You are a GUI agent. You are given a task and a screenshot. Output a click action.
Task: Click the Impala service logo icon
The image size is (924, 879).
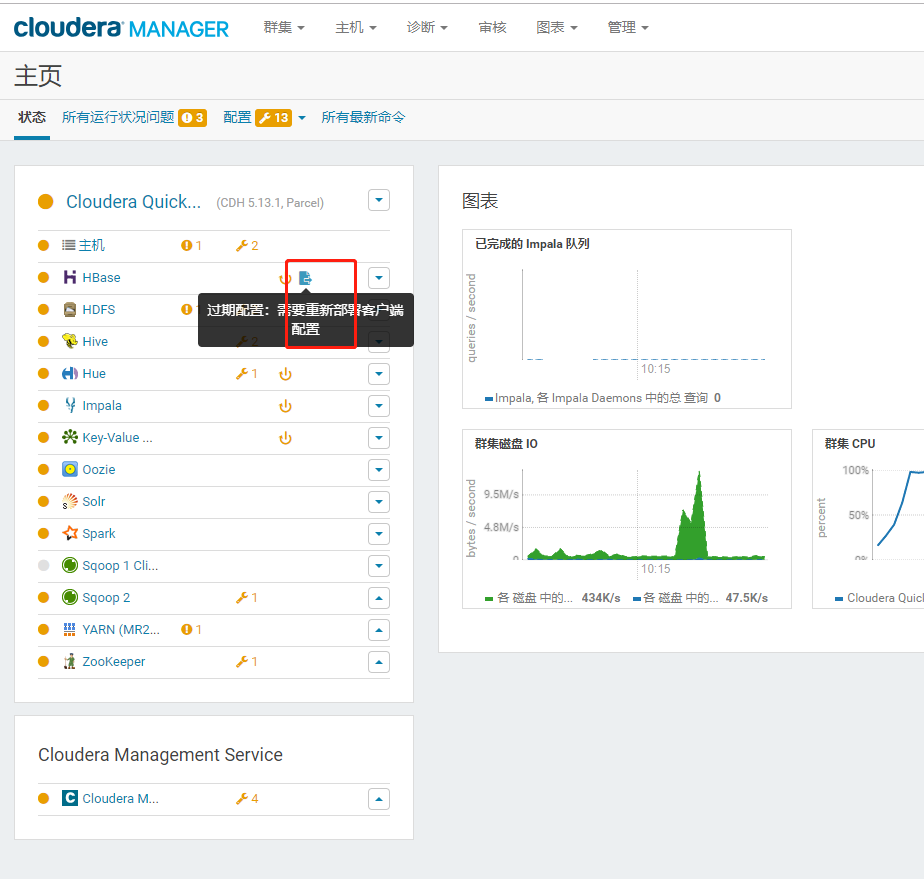tap(70, 405)
